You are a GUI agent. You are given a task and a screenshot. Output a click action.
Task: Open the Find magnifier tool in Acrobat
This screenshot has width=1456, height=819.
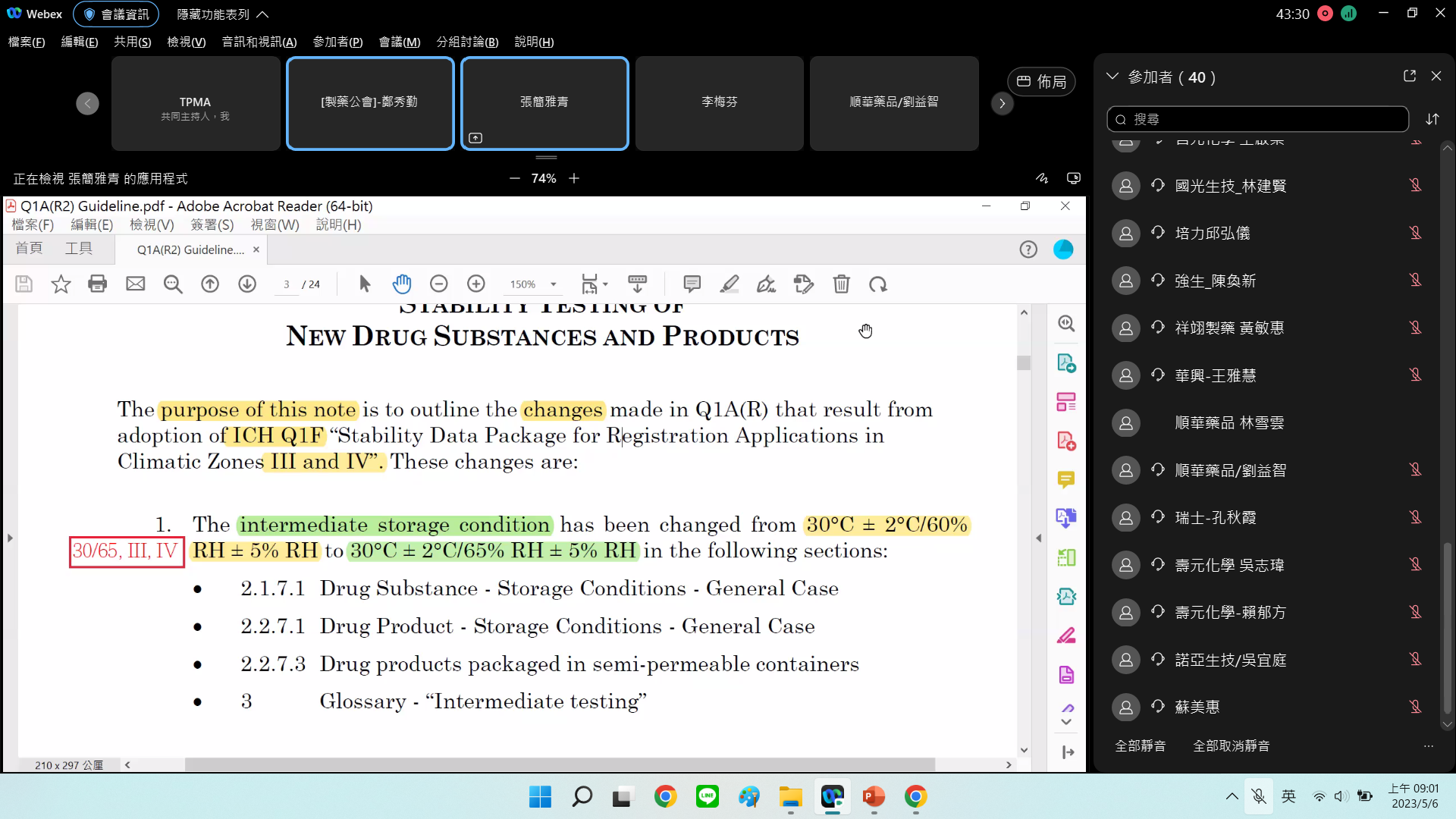(x=173, y=284)
